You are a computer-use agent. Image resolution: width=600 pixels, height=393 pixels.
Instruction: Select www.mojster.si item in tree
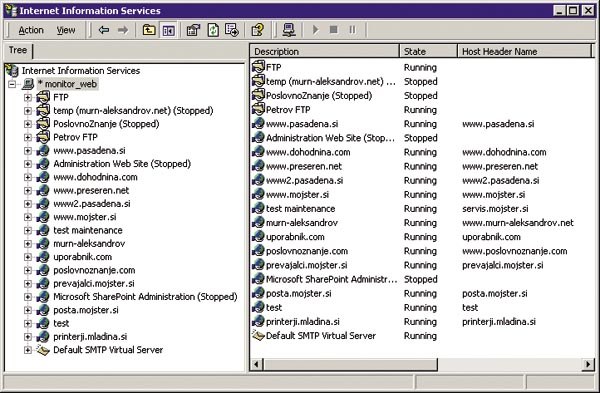[85, 217]
